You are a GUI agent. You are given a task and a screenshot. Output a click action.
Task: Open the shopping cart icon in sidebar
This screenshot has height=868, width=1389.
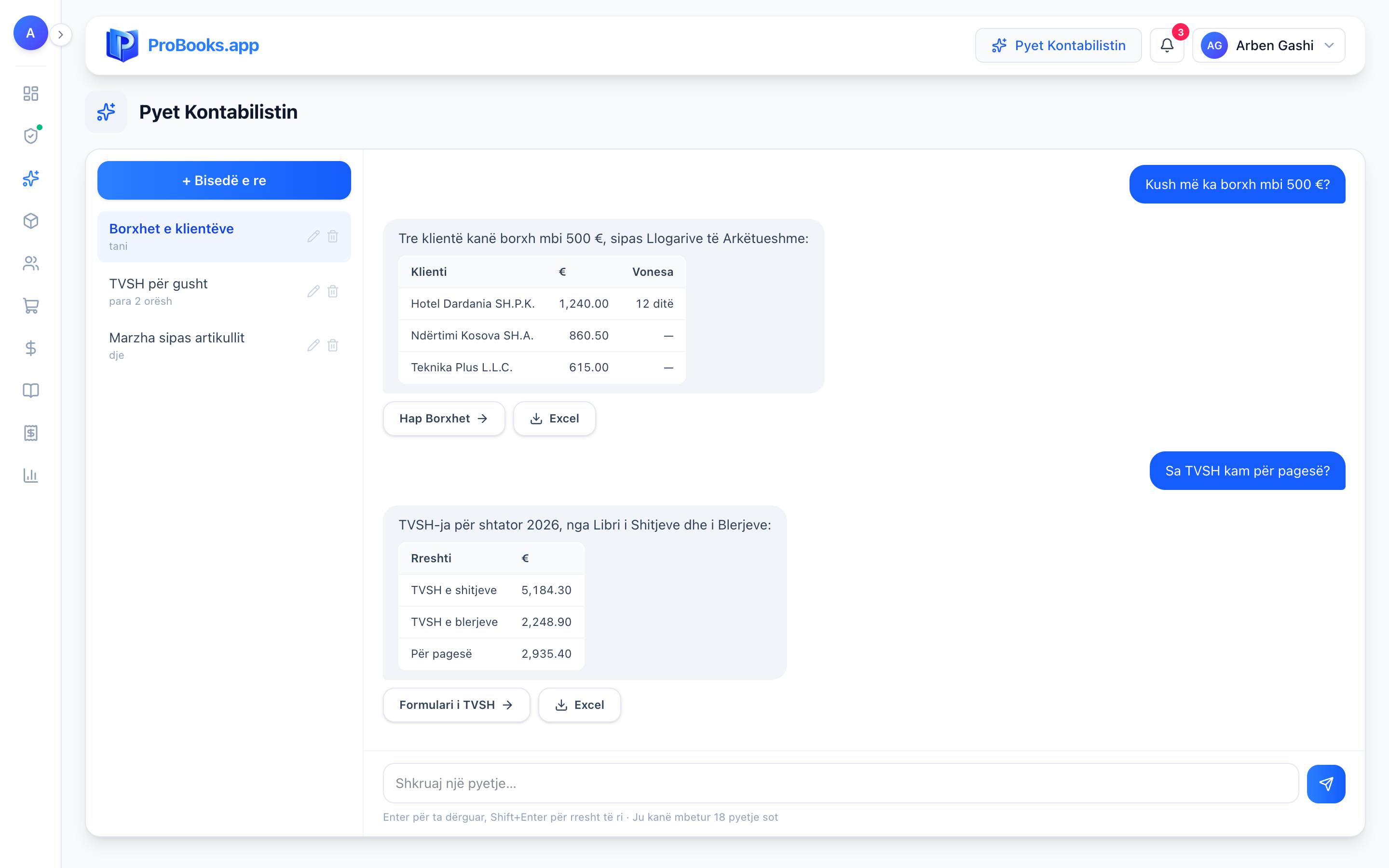tap(30, 306)
